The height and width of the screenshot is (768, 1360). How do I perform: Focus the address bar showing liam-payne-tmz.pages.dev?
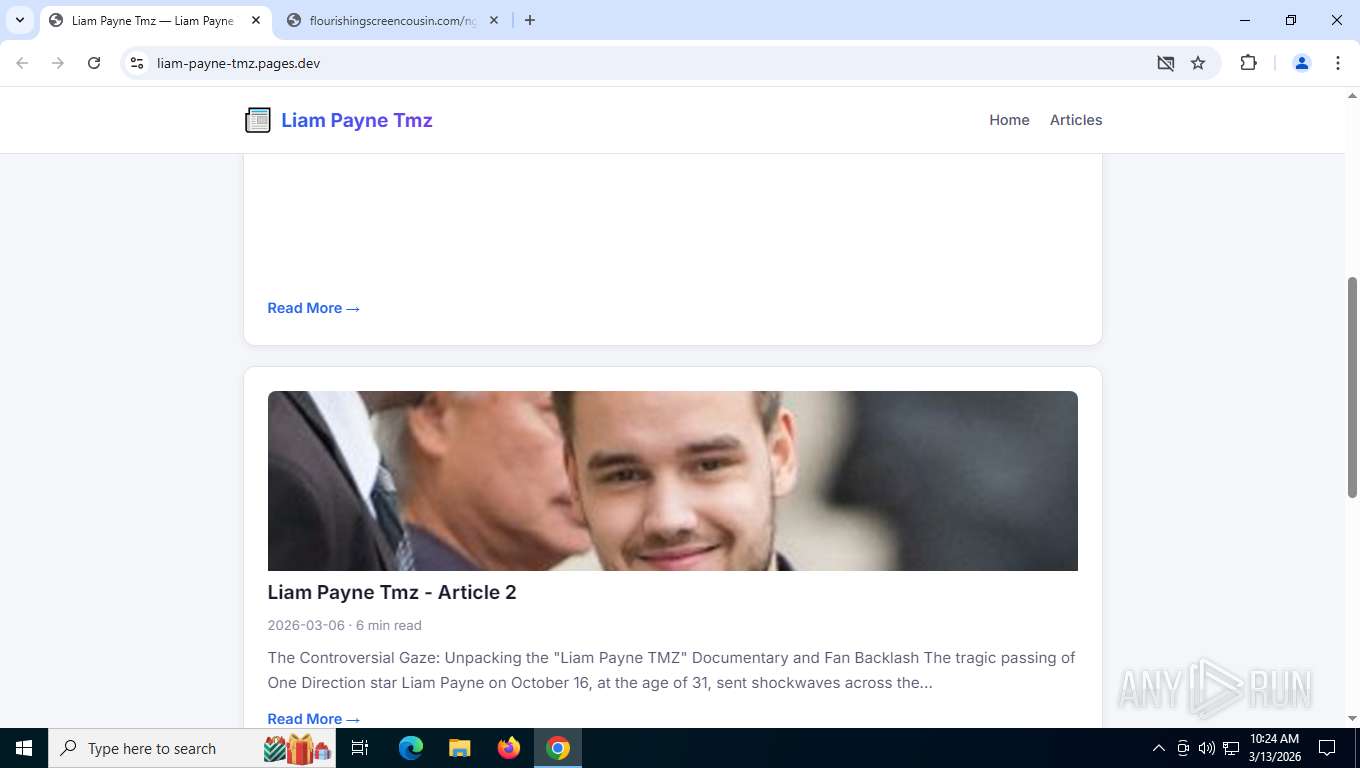coord(640,63)
